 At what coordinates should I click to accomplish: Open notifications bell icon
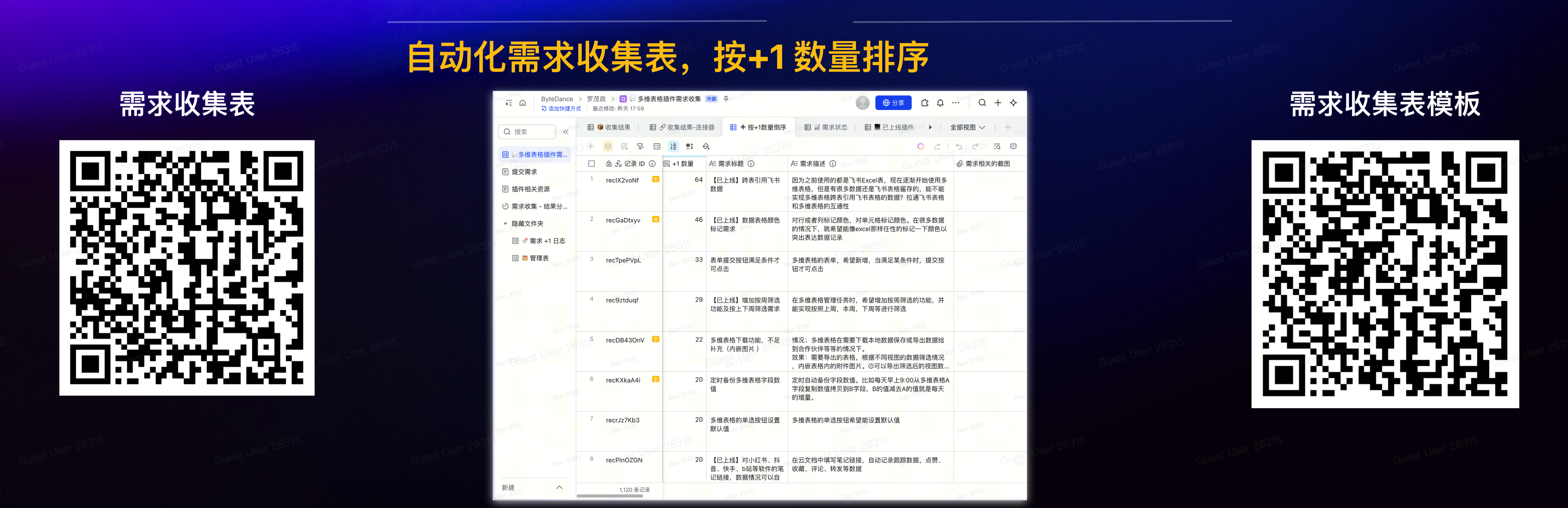pos(940,103)
